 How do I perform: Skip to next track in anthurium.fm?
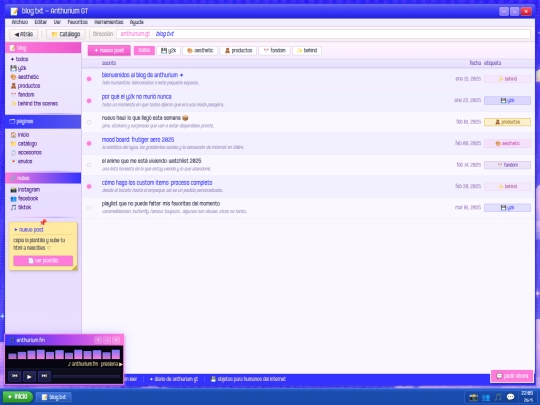tap(44, 376)
